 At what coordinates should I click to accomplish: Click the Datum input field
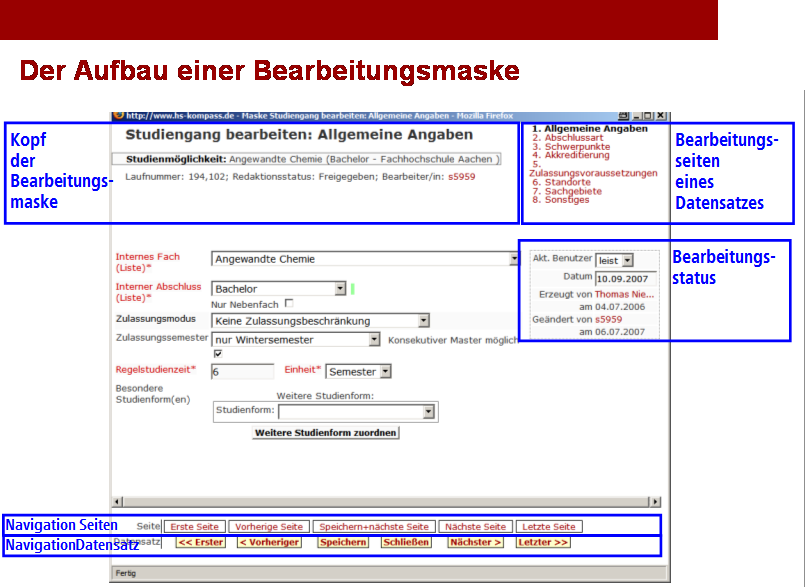click(626, 279)
